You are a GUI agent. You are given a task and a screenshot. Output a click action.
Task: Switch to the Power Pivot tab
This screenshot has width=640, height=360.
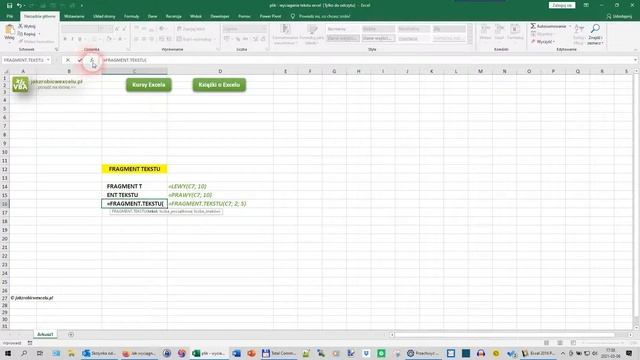[x=270, y=16]
